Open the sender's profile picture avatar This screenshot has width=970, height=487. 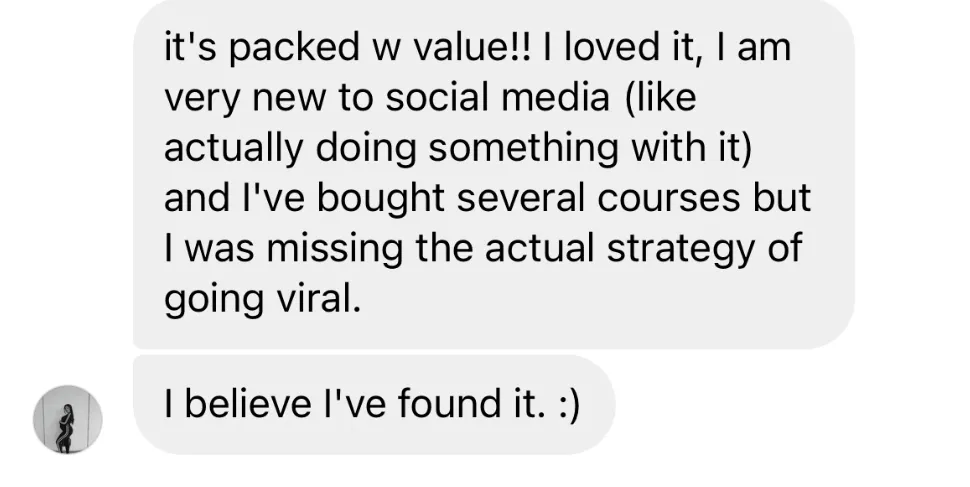[x=67, y=420]
